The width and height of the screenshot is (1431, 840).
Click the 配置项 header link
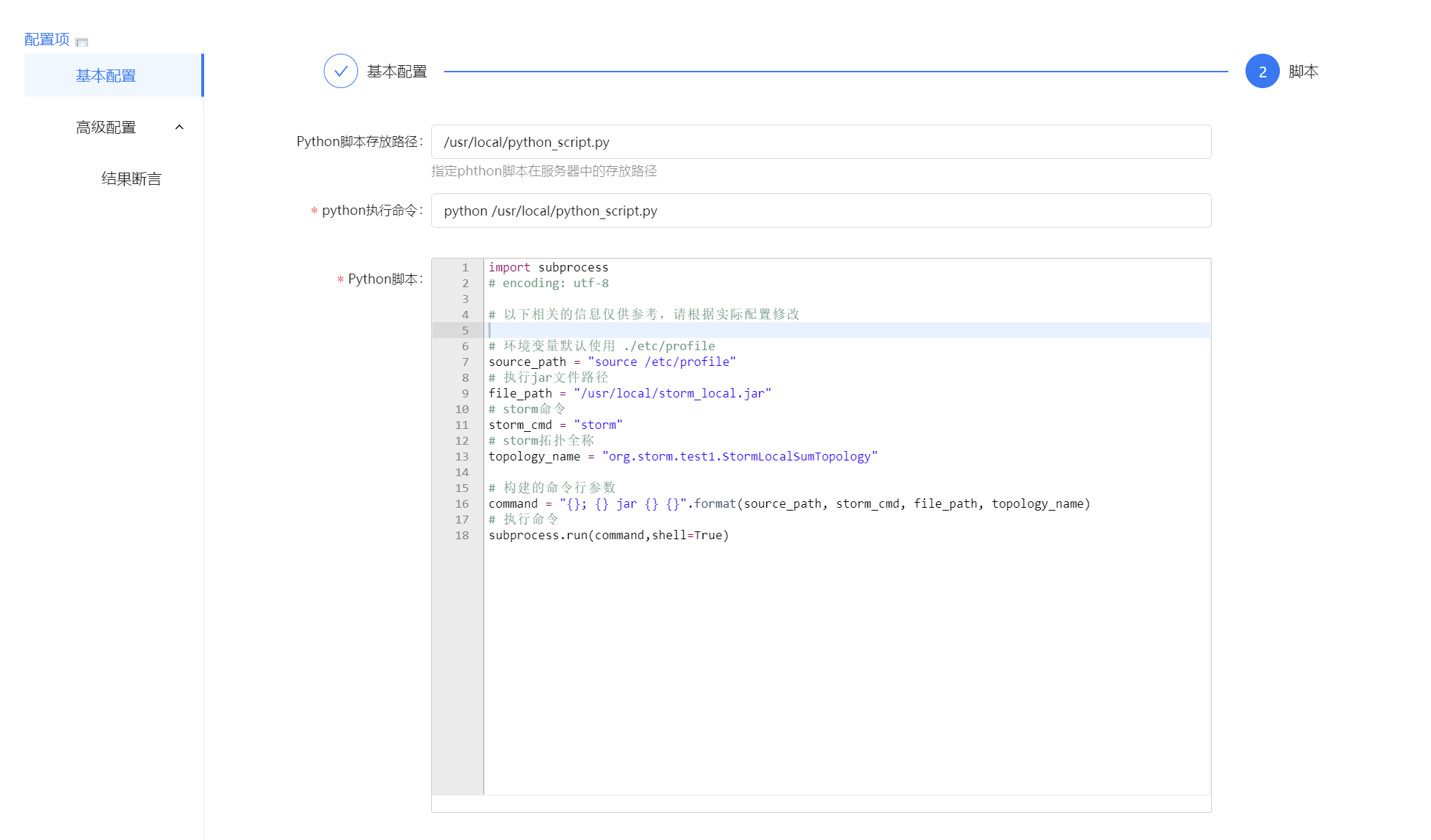[x=47, y=39]
